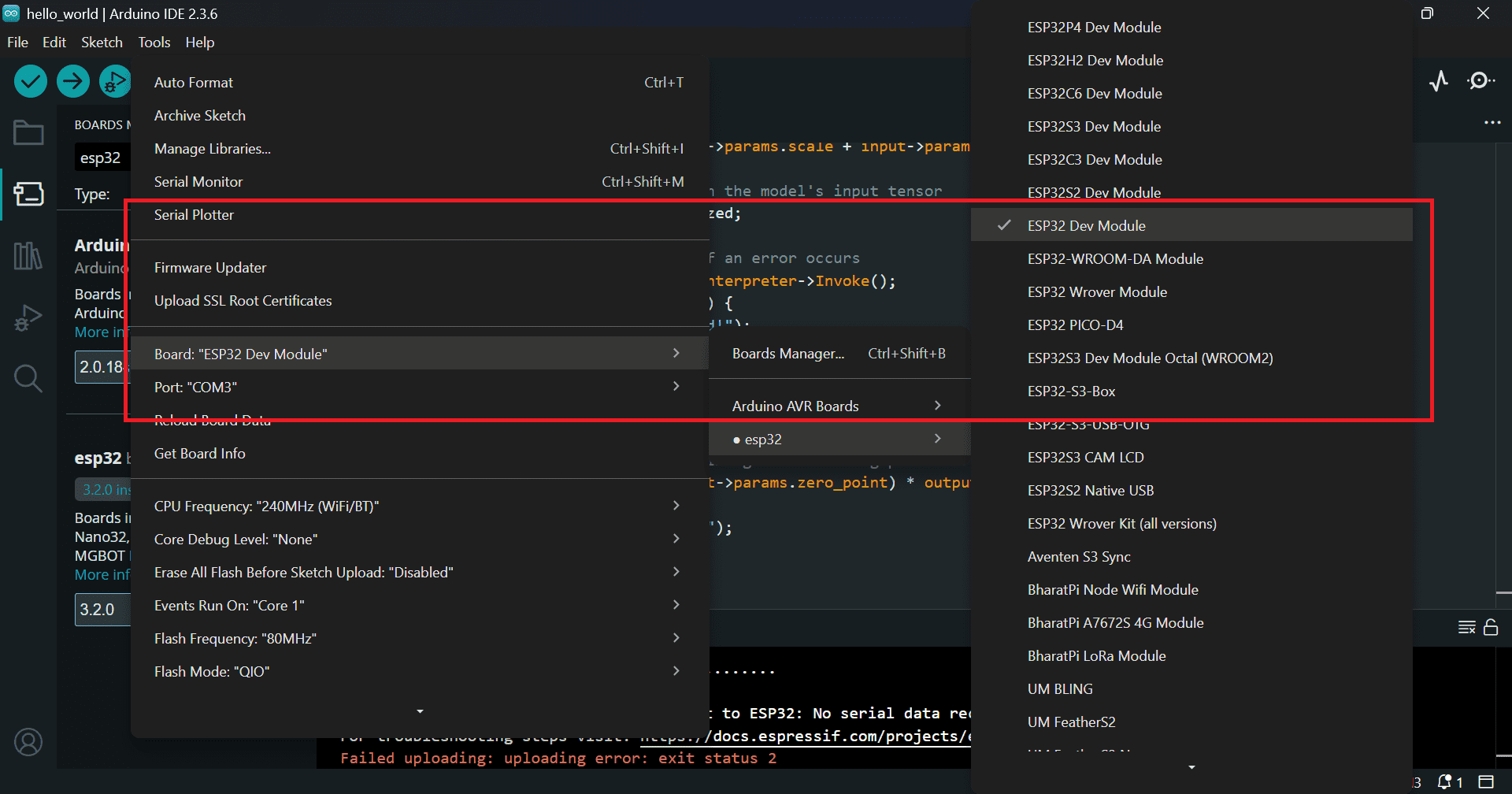This screenshot has width=1512, height=794.
Task: Restore down the Arduino IDE window
Action: [1427, 13]
